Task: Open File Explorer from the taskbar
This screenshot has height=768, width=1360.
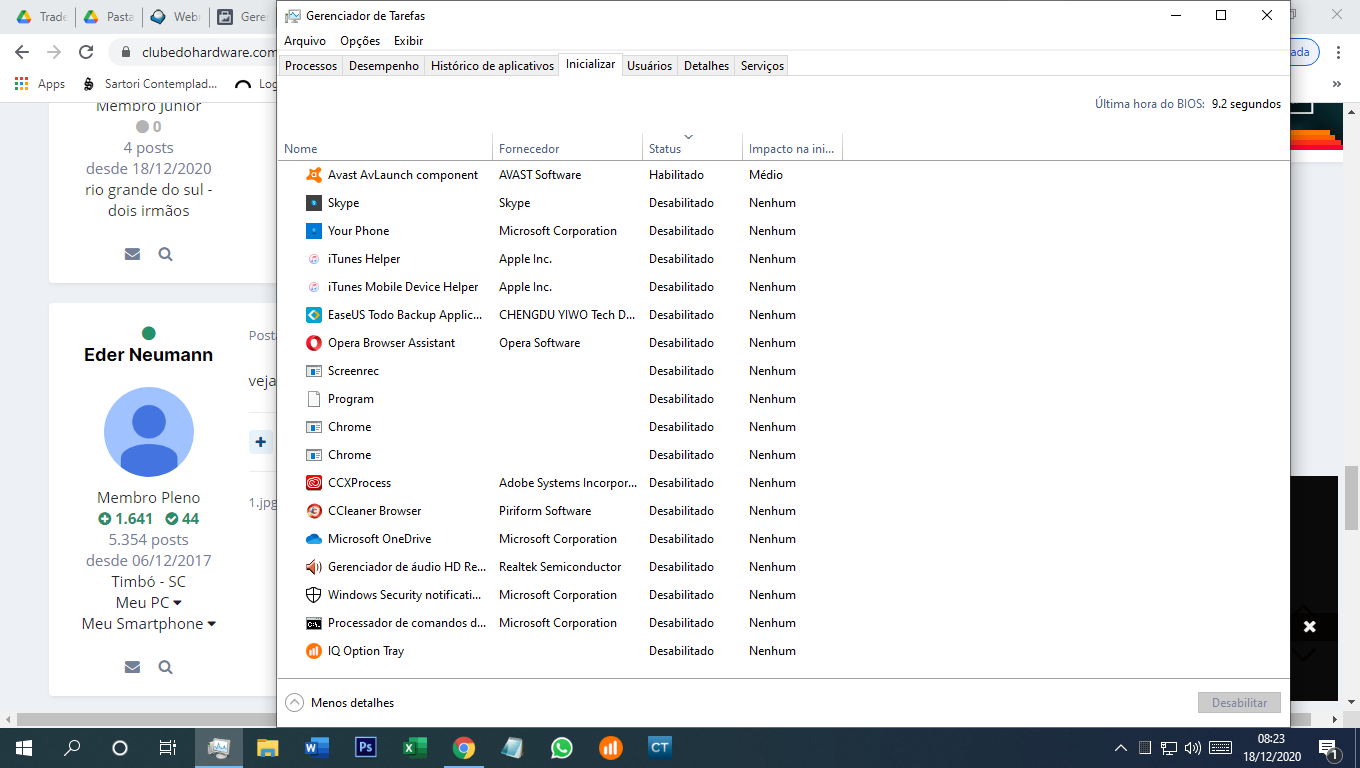Action: click(267, 747)
